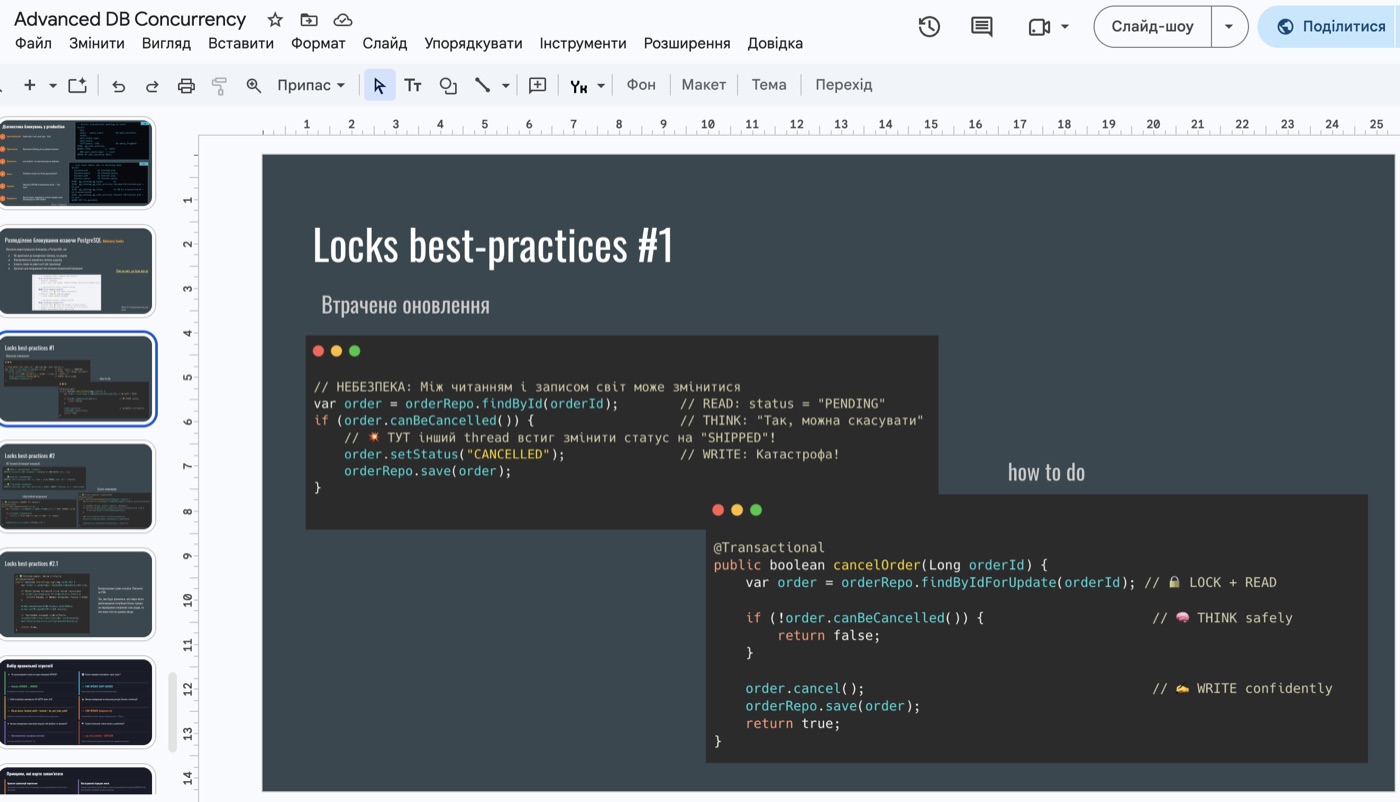Click the Undo arrow

[x=118, y=86]
